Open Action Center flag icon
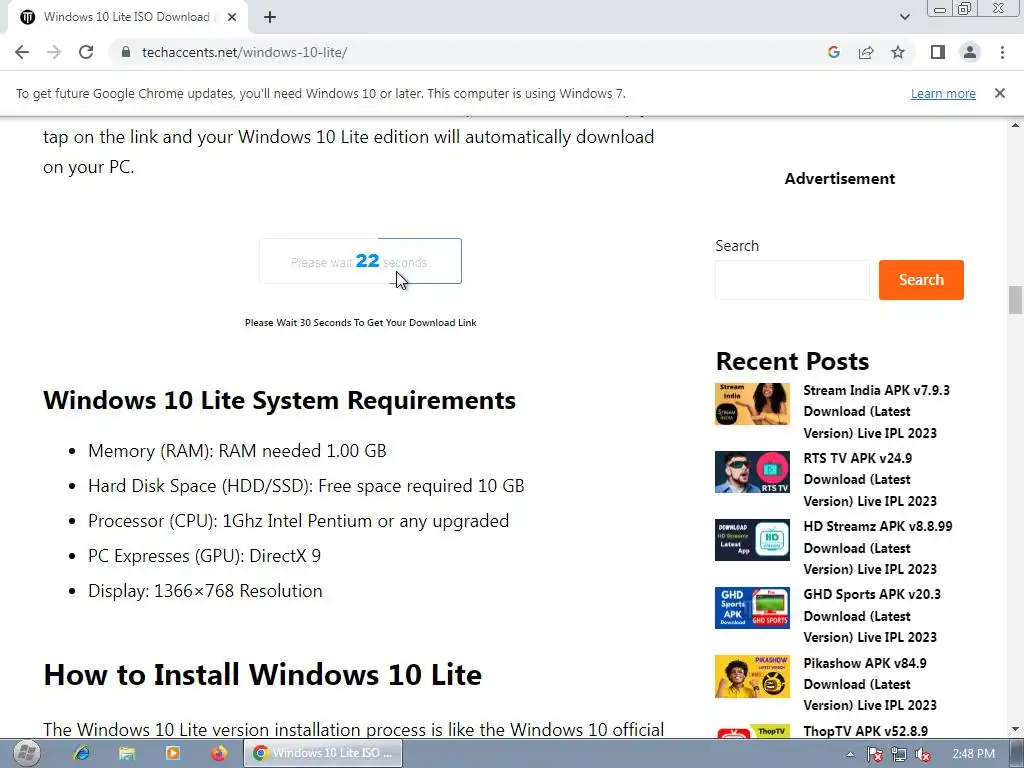This screenshot has height=768, width=1024. [875, 754]
